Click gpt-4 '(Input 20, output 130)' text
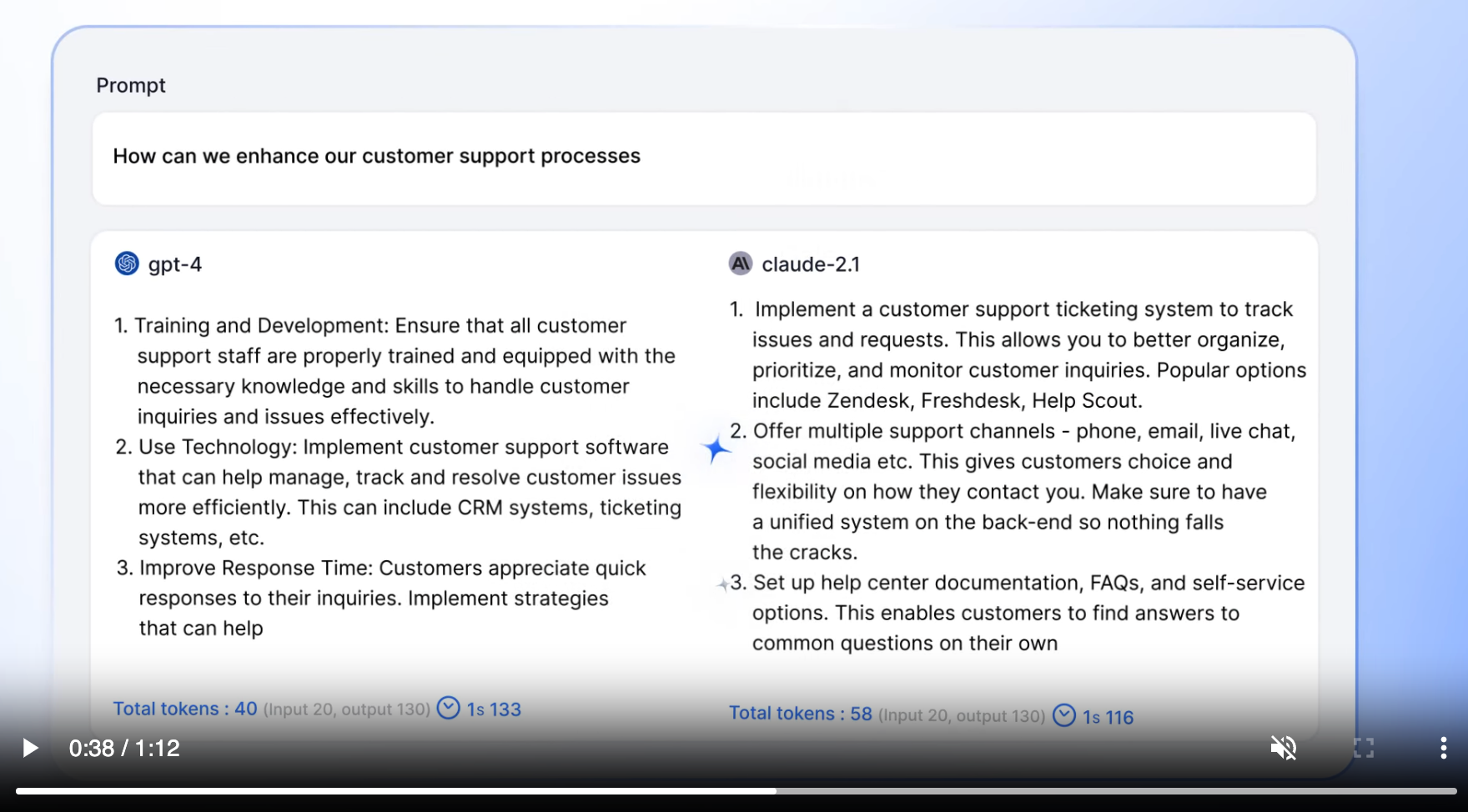The image size is (1468, 812). coord(347,709)
